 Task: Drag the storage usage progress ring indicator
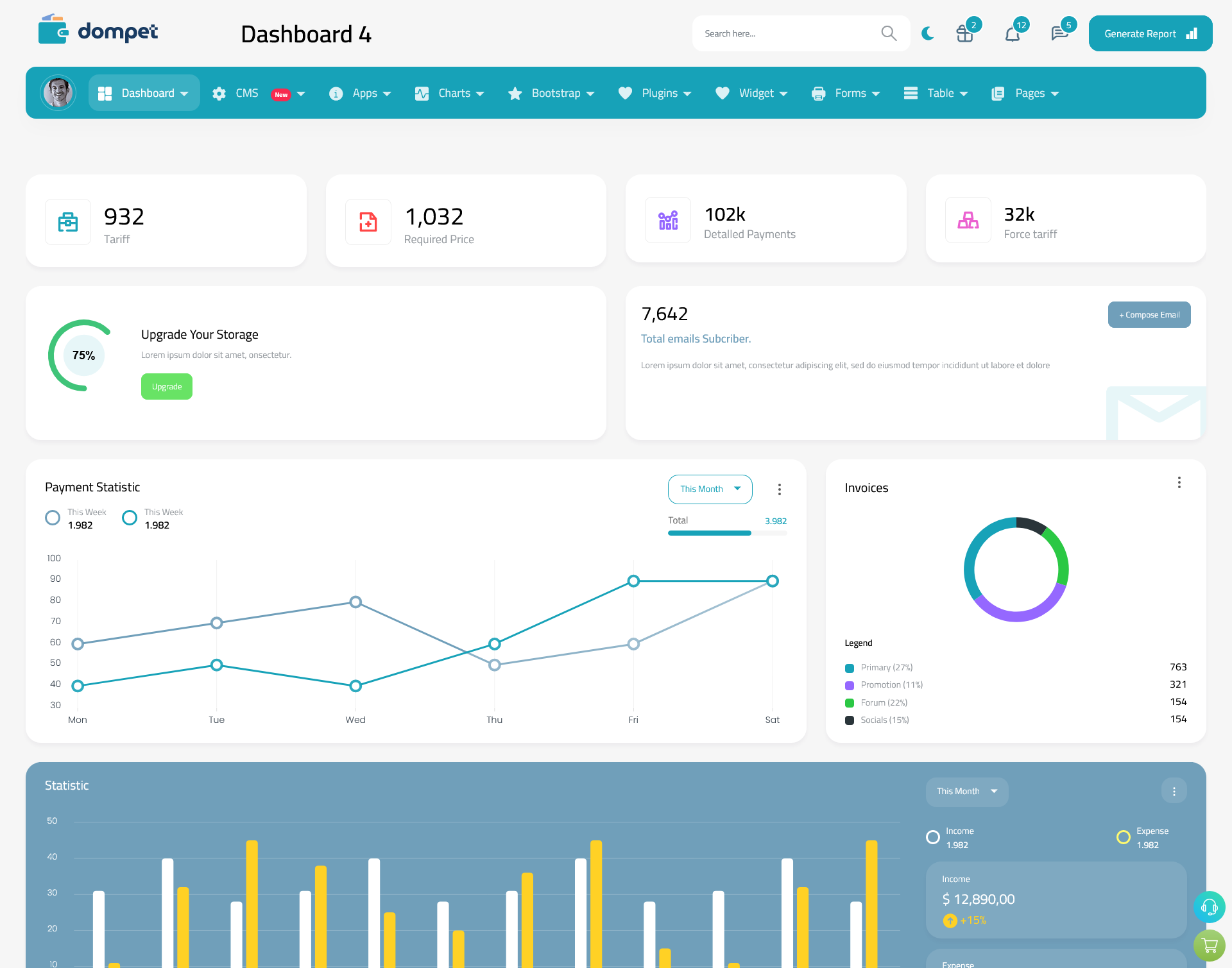82,355
